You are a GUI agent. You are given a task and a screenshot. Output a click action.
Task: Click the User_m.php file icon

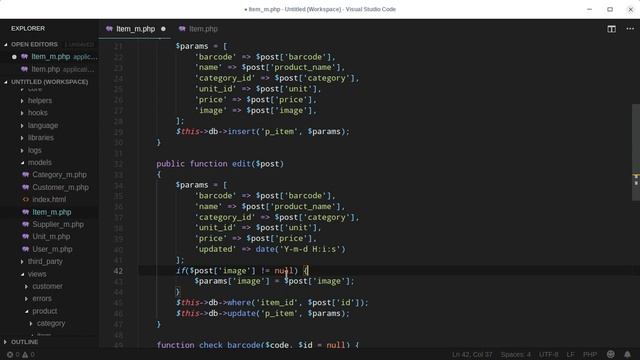click(25, 249)
